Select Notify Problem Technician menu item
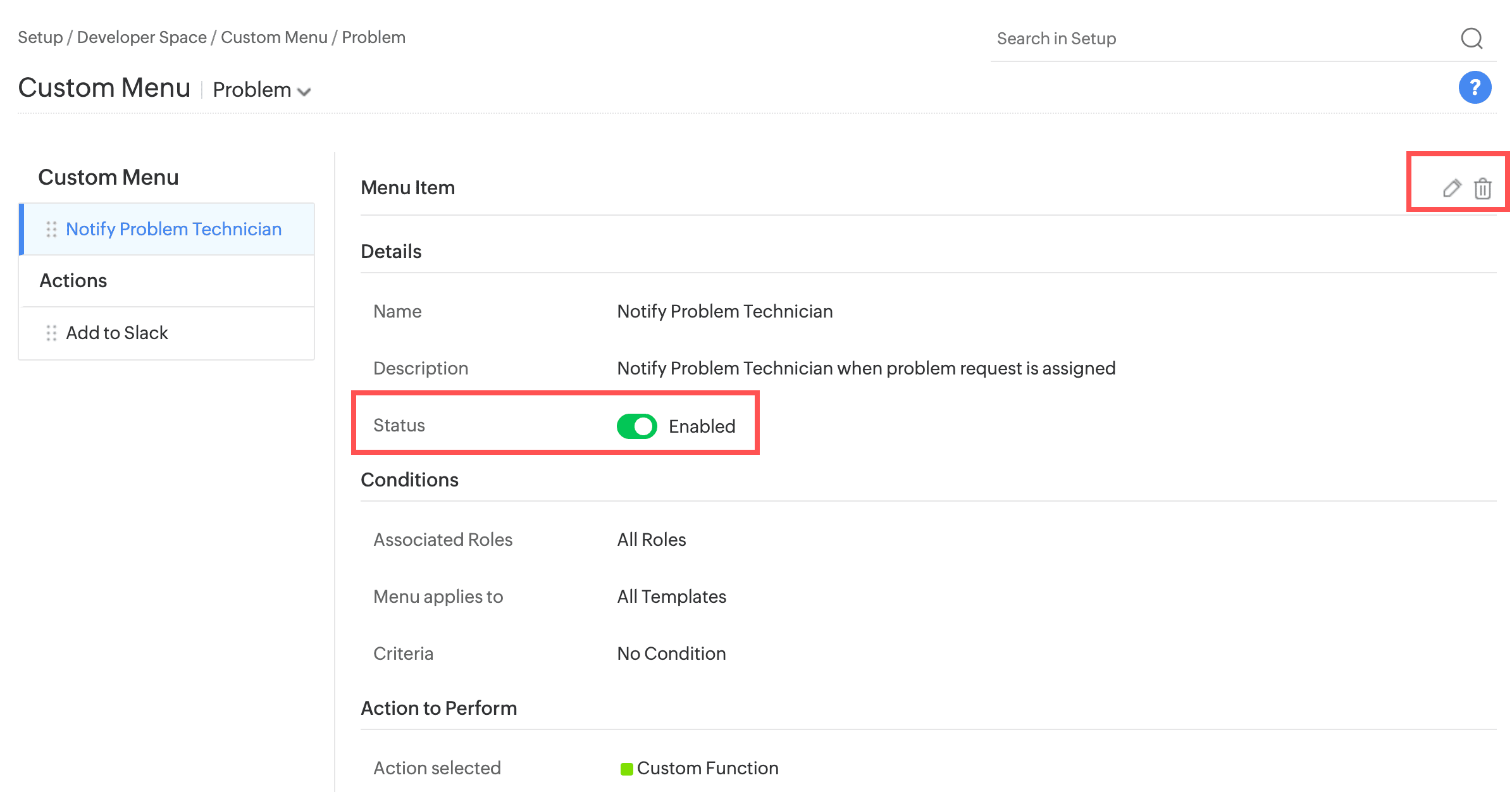This screenshot has width=1512, height=792. [x=173, y=229]
